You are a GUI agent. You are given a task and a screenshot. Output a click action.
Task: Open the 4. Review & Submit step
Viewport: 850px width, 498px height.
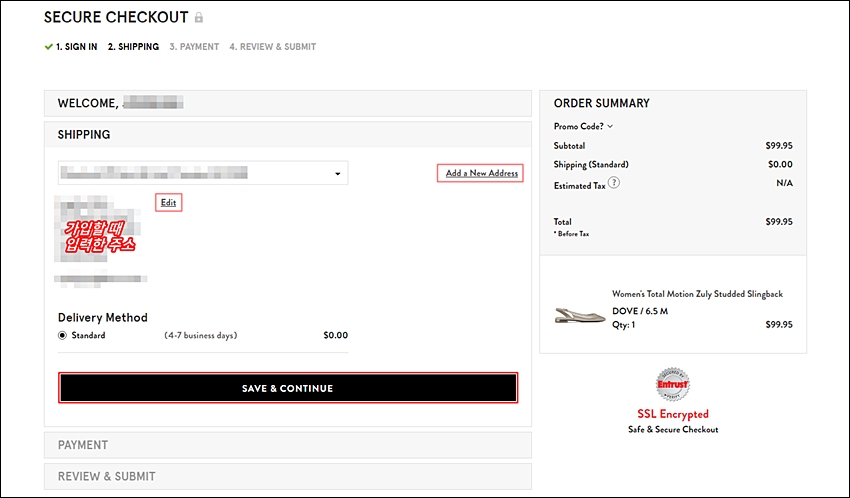click(273, 47)
